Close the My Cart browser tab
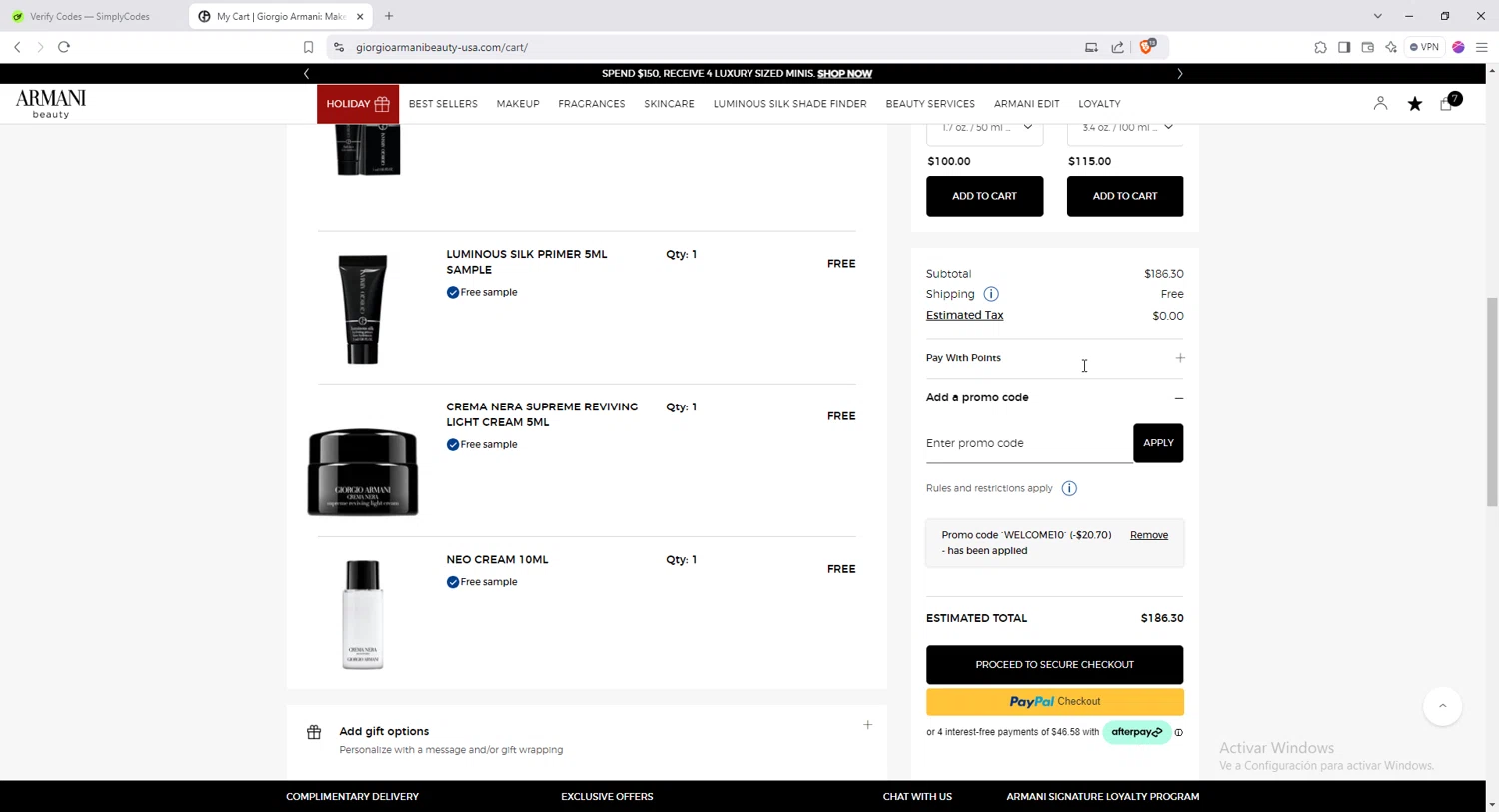 (x=360, y=16)
